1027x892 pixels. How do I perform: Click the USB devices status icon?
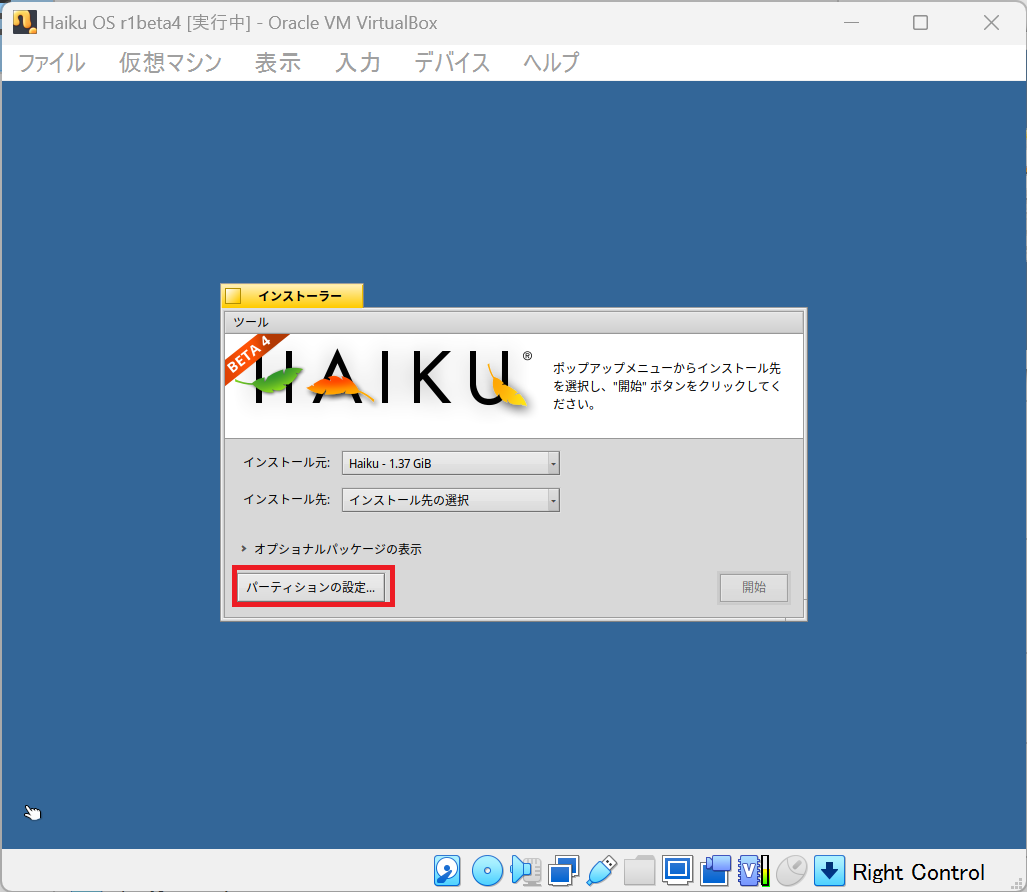[x=602, y=871]
